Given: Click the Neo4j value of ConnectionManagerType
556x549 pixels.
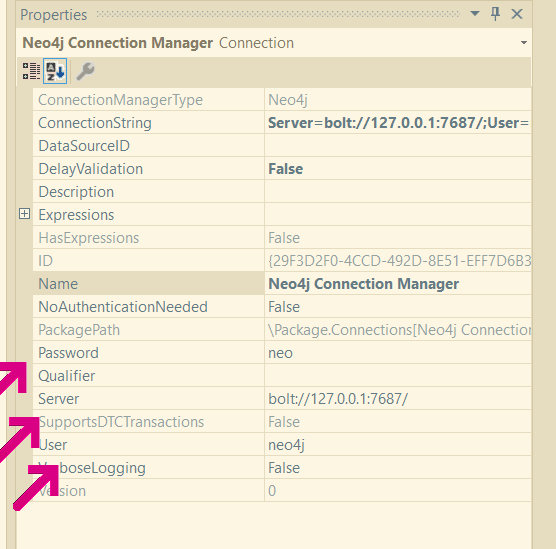Looking at the screenshot, I should pyautogui.click(x=288, y=100).
